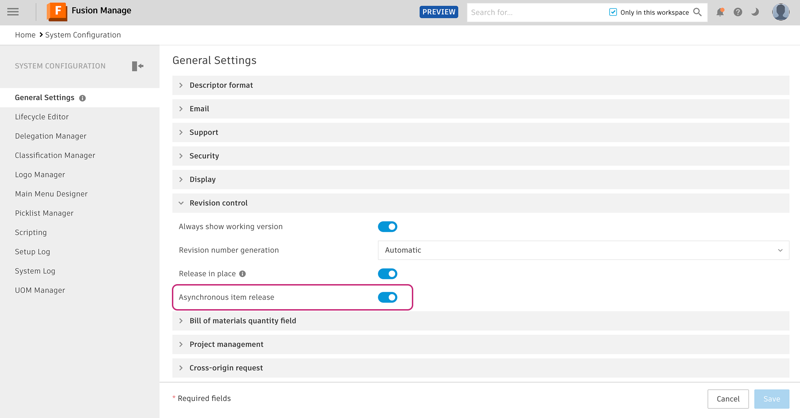Expand the Descriptor format section

pos(481,85)
